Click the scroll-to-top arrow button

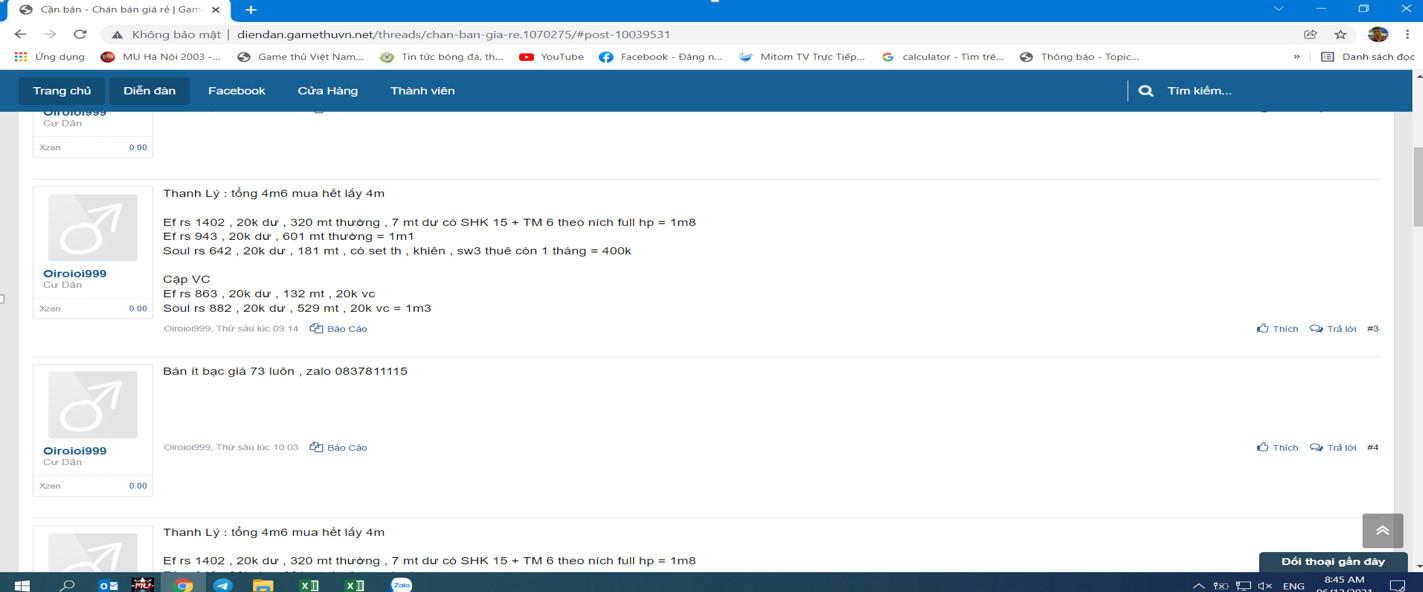[1382, 531]
